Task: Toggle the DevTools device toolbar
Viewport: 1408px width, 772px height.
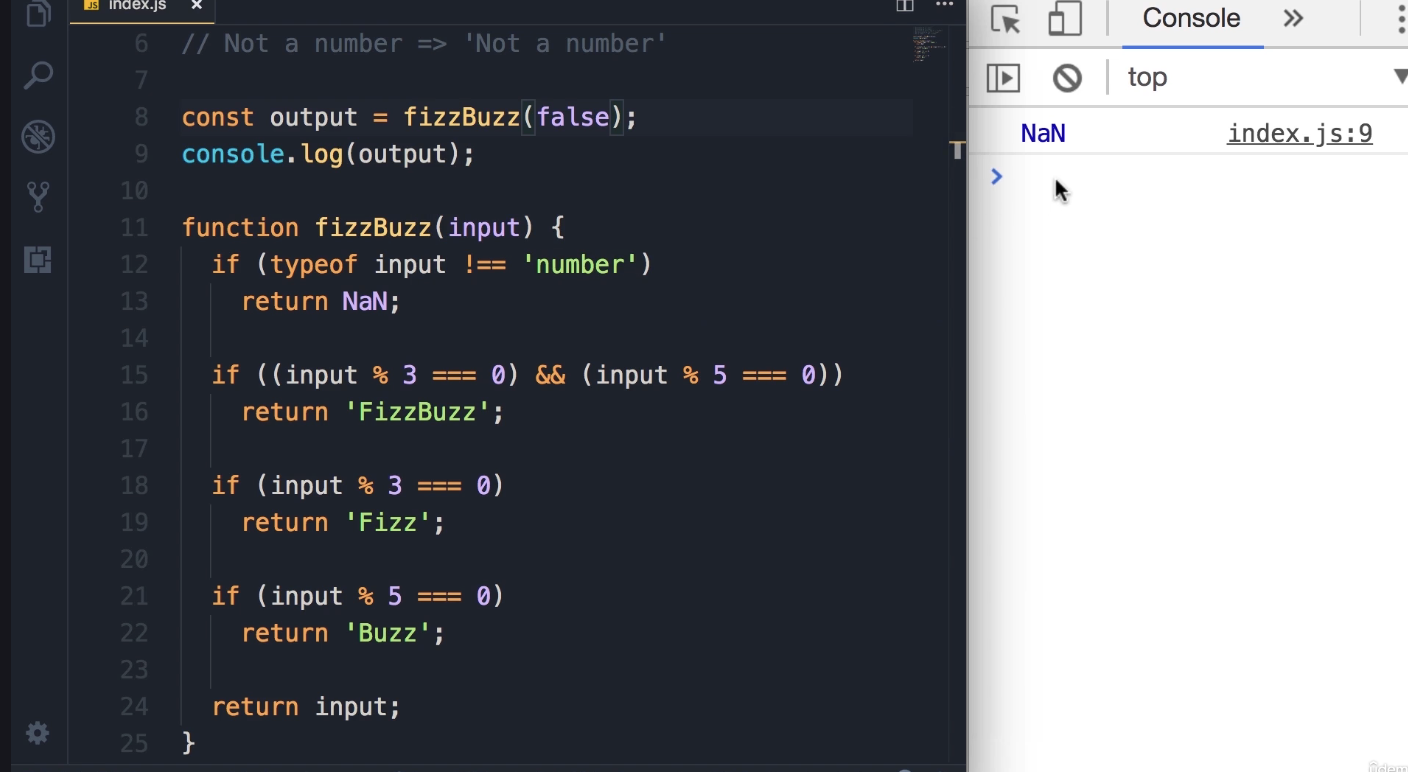Action: point(1065,19)
